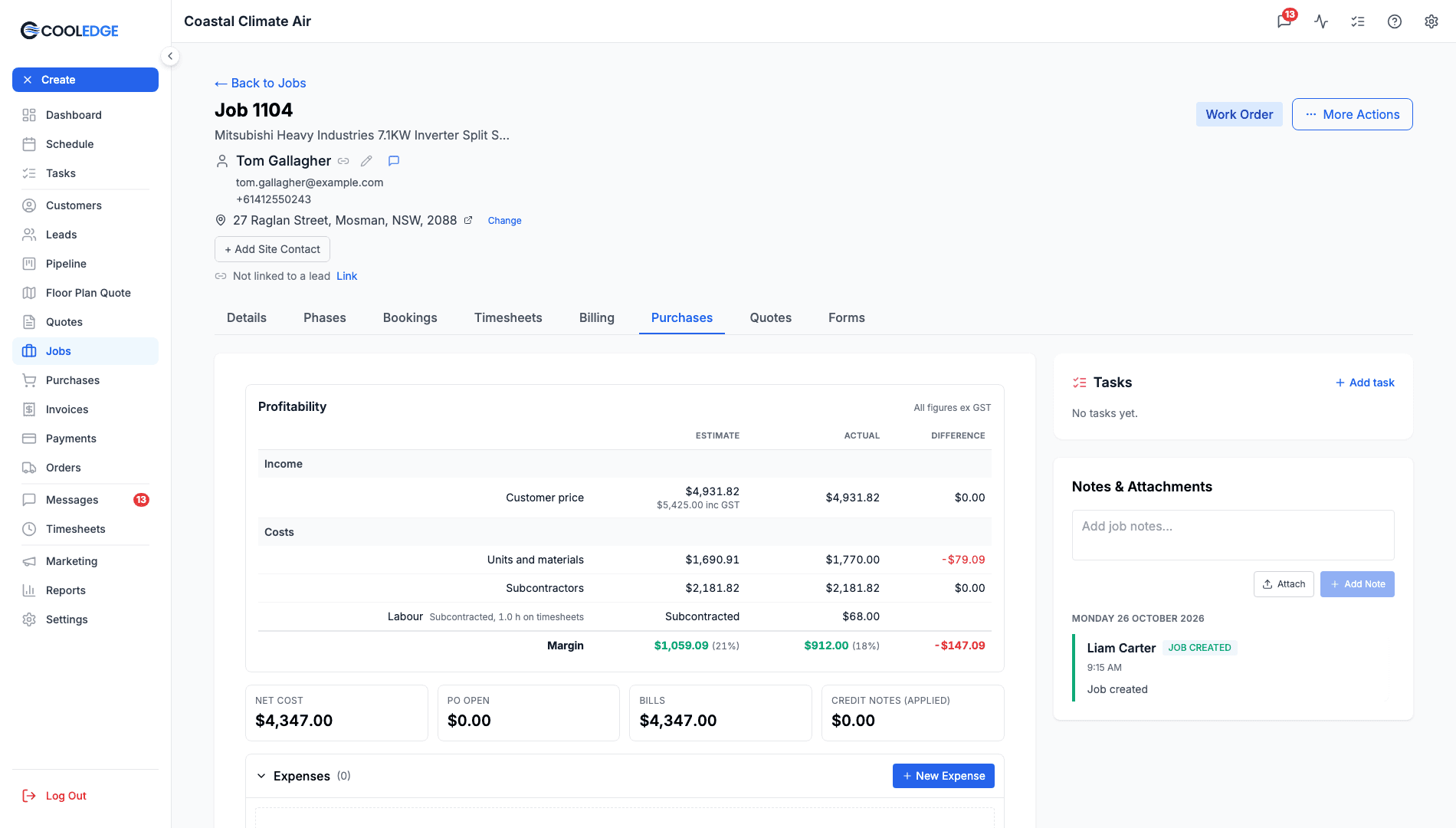1456x828 pixels.
Task: Switch to the Billing tab
Action: pyautogui.click(x=596, y=317)
